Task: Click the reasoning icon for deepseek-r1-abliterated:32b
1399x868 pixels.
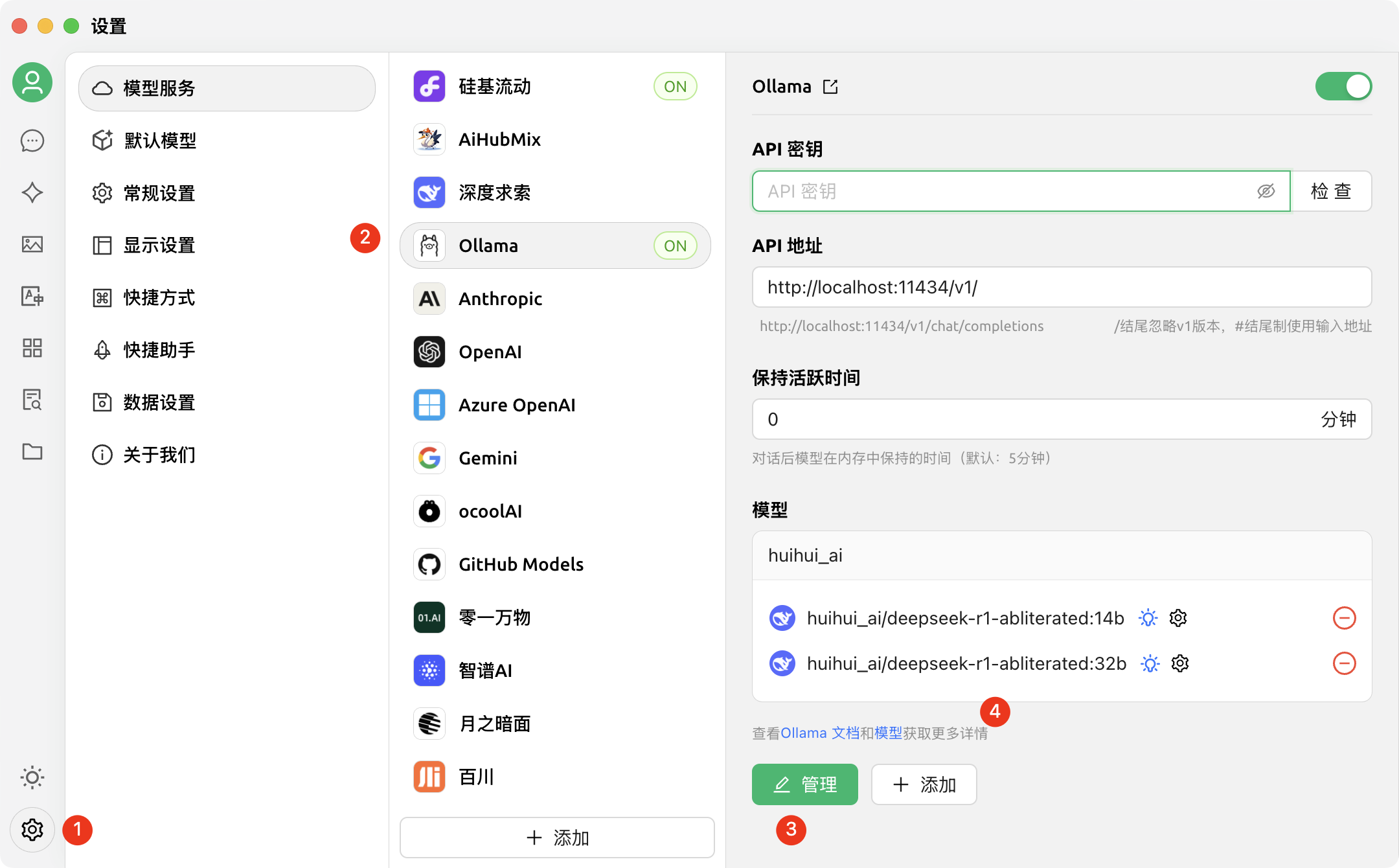Action: 1150,663
